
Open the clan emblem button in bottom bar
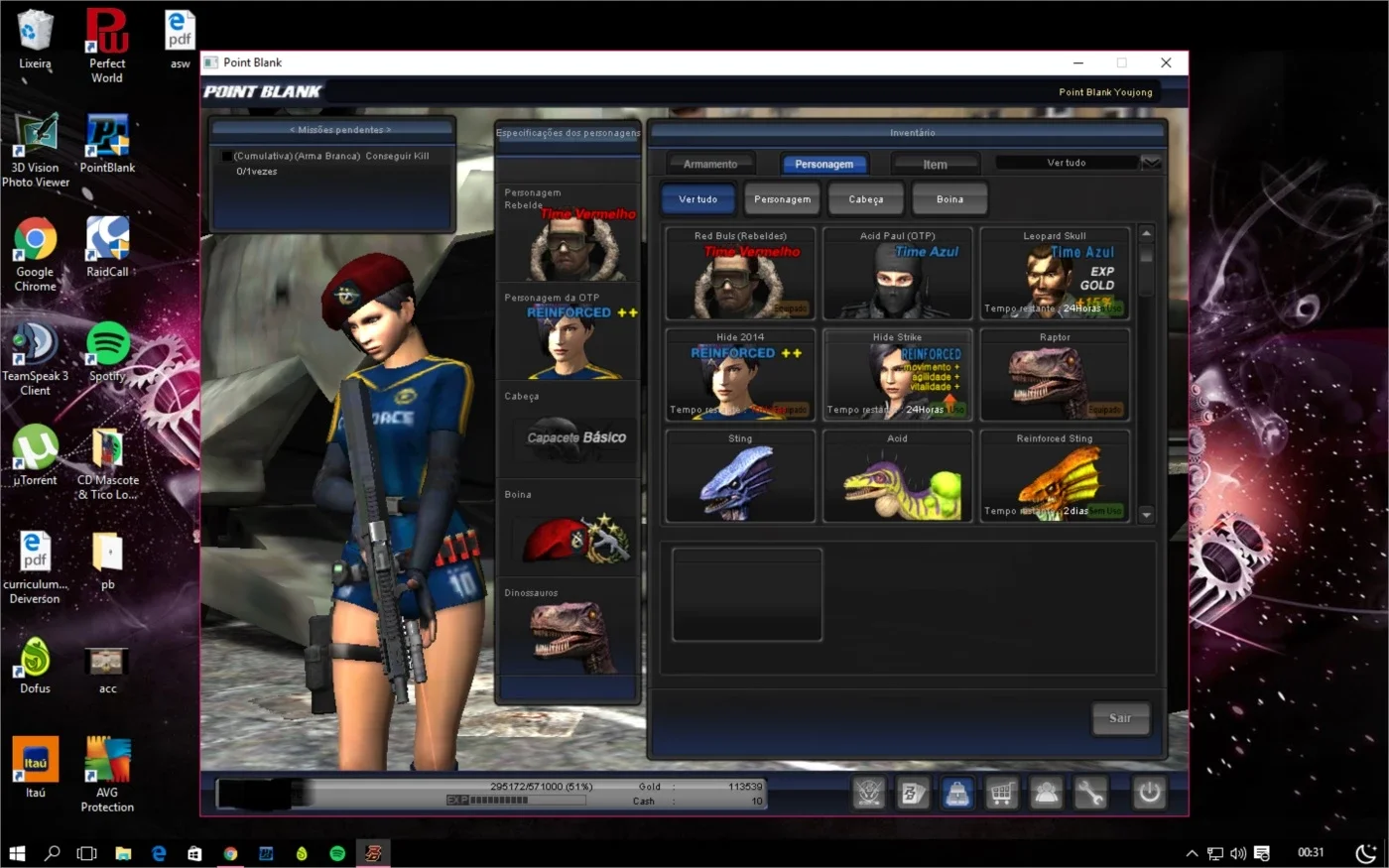tap(869, 793)
